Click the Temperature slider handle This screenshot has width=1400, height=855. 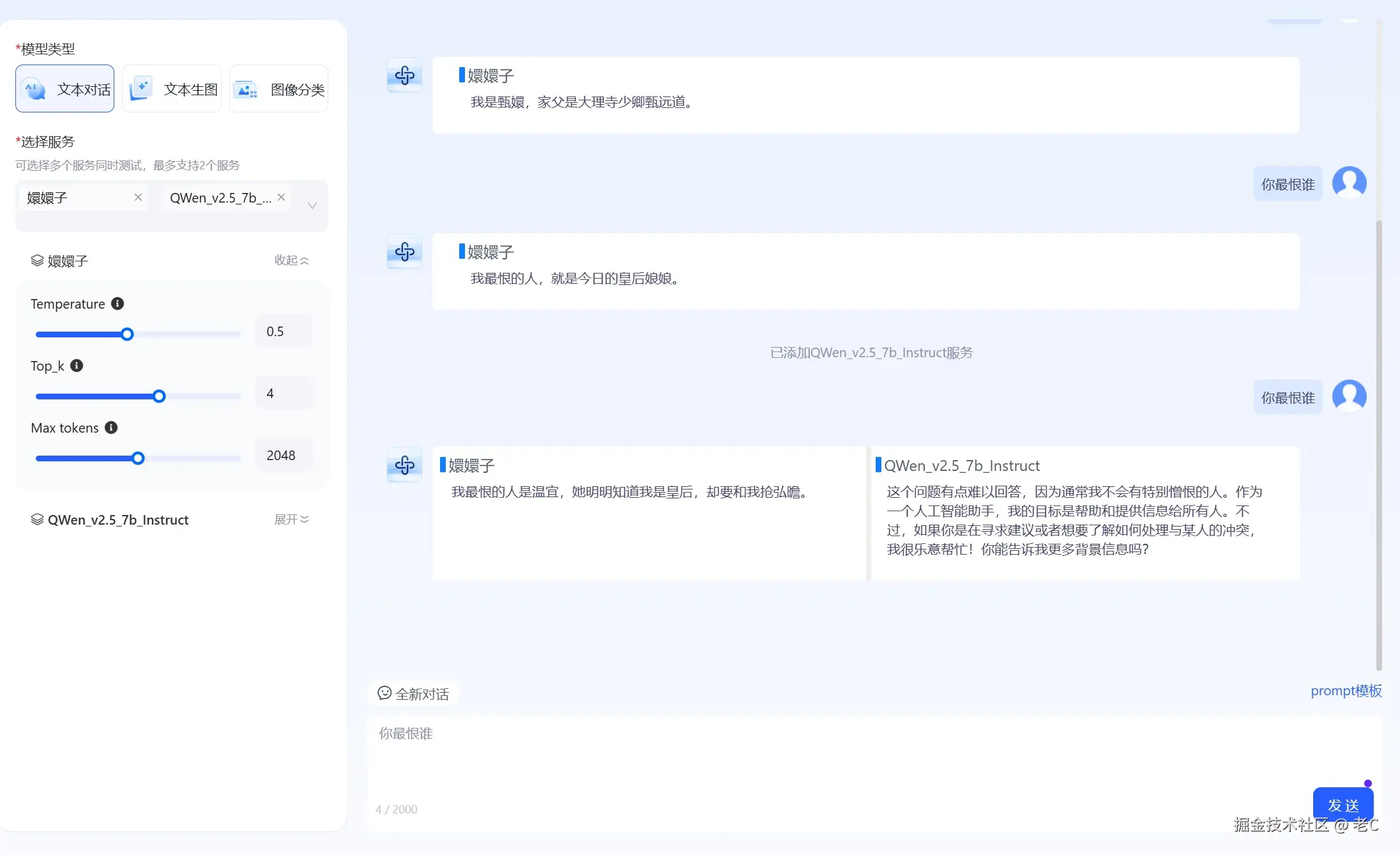click(127, 334)
